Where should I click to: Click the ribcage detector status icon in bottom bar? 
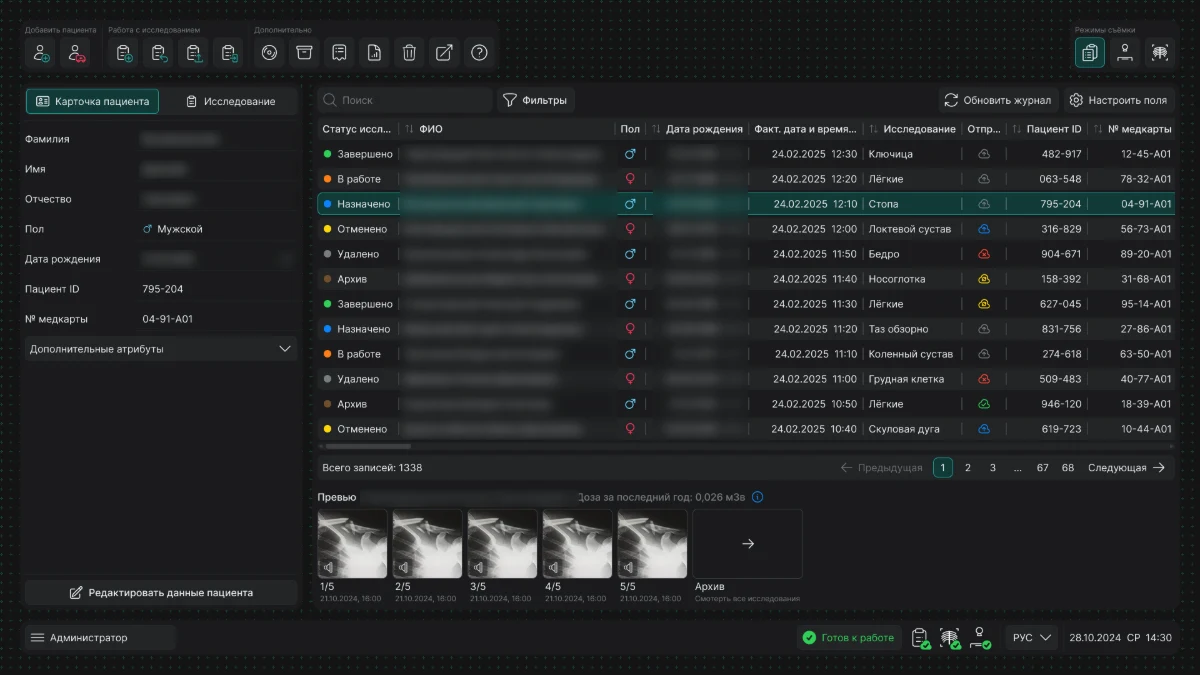click(x=950, y=638)
